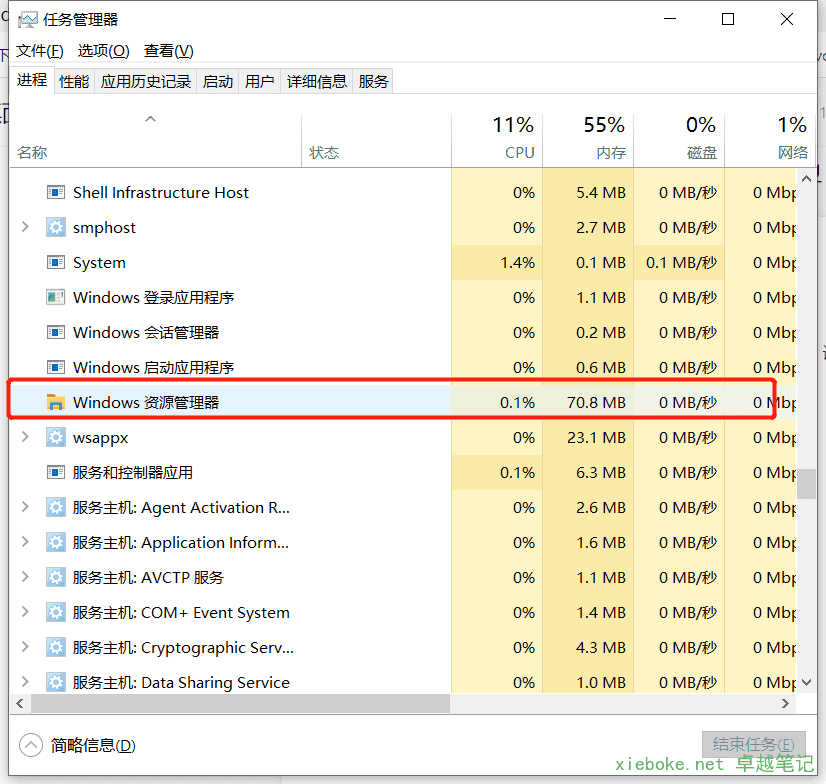
Task: Open the 文件(F) menu
Action: pyautogui.click(x=40, y=51)
